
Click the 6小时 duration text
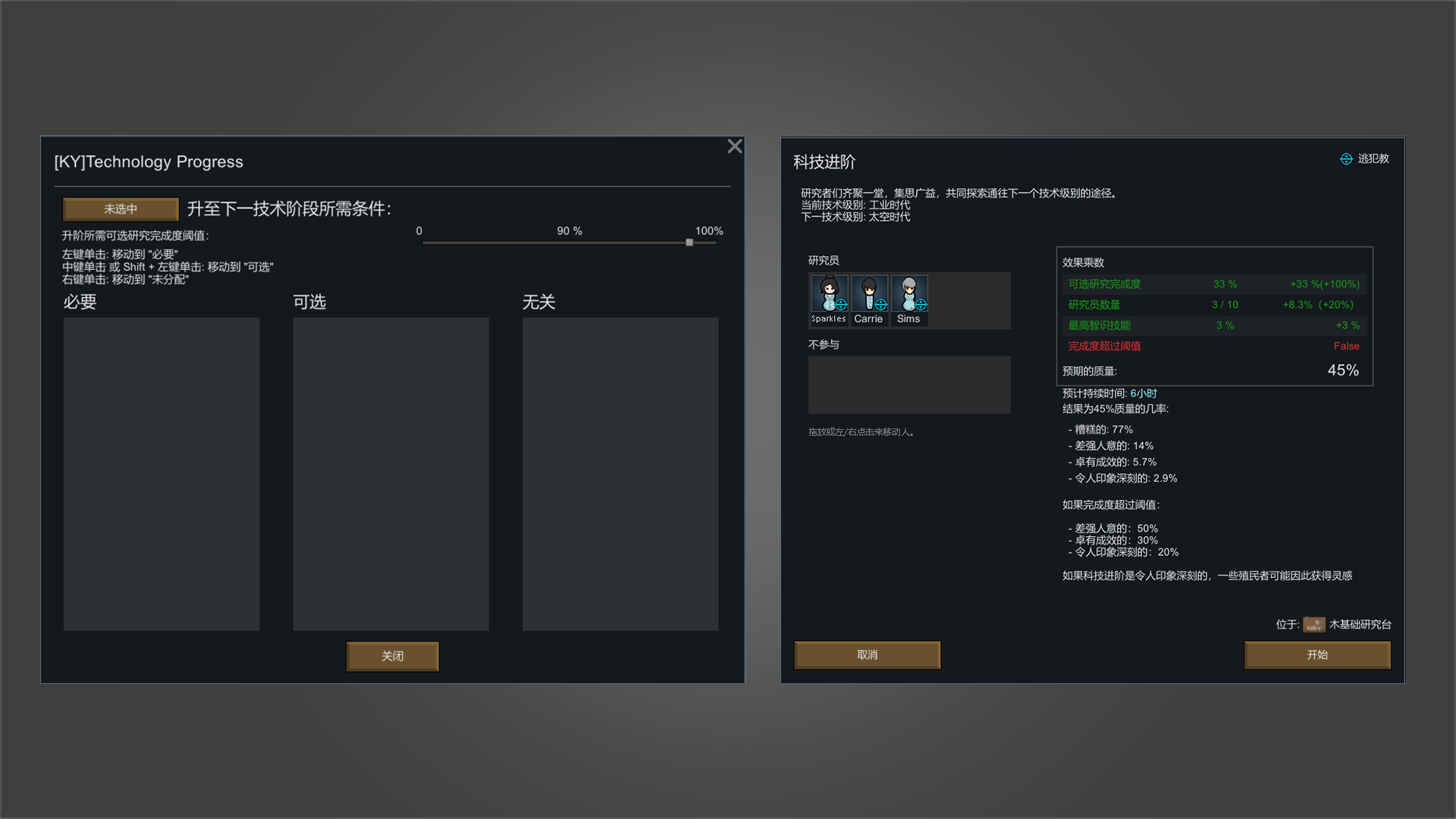(x=1144, y=394)
